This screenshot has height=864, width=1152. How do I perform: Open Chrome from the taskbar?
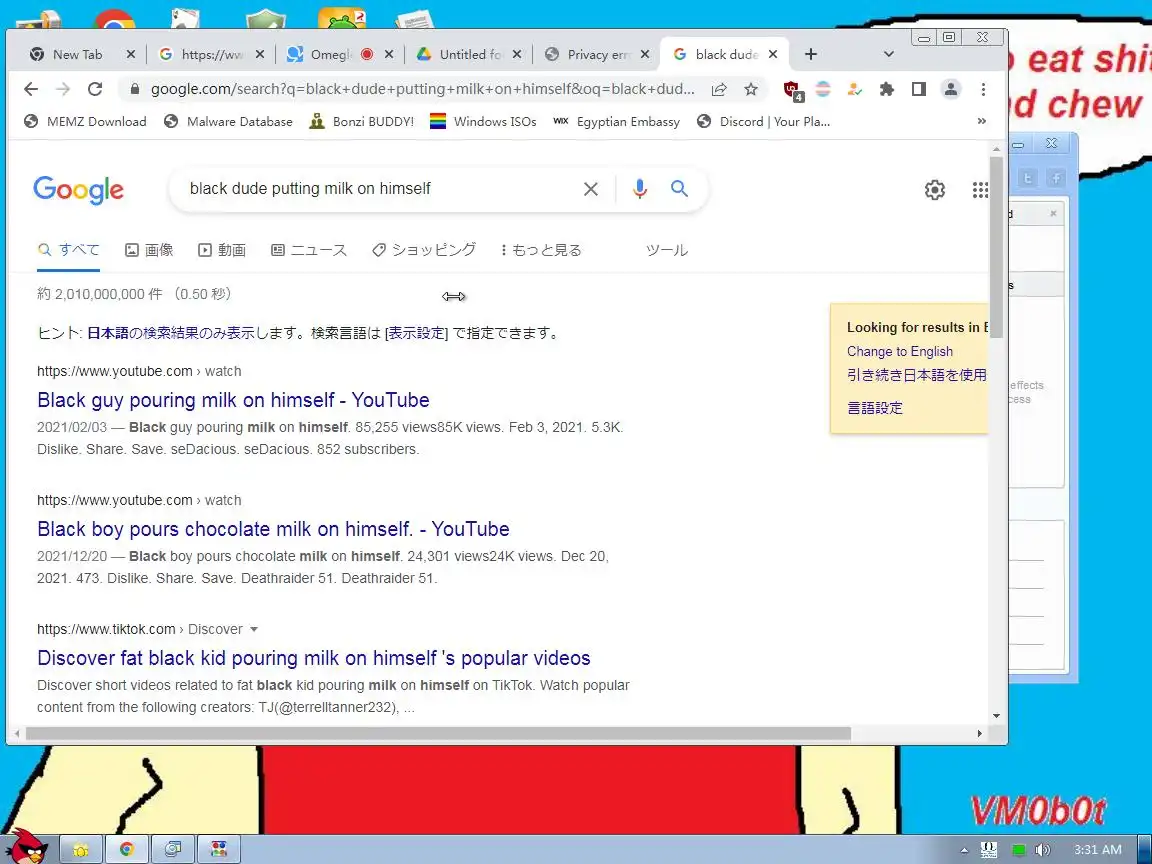pyautogui.click(x=126, y=849)
